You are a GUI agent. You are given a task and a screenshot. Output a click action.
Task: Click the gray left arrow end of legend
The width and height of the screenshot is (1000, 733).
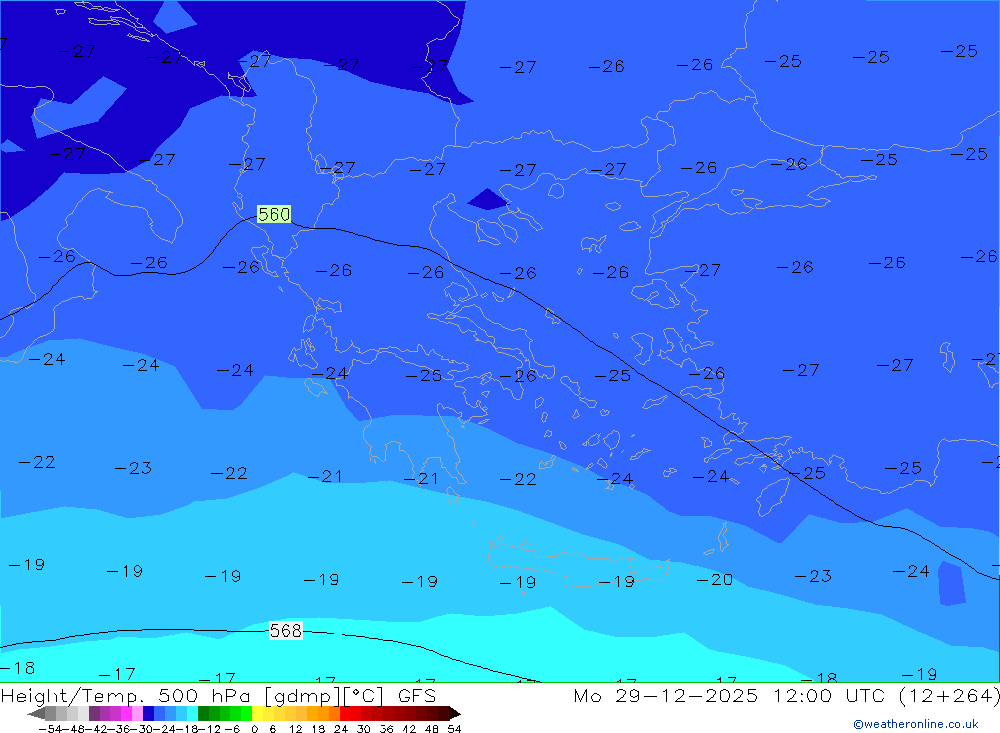point(36,714)
